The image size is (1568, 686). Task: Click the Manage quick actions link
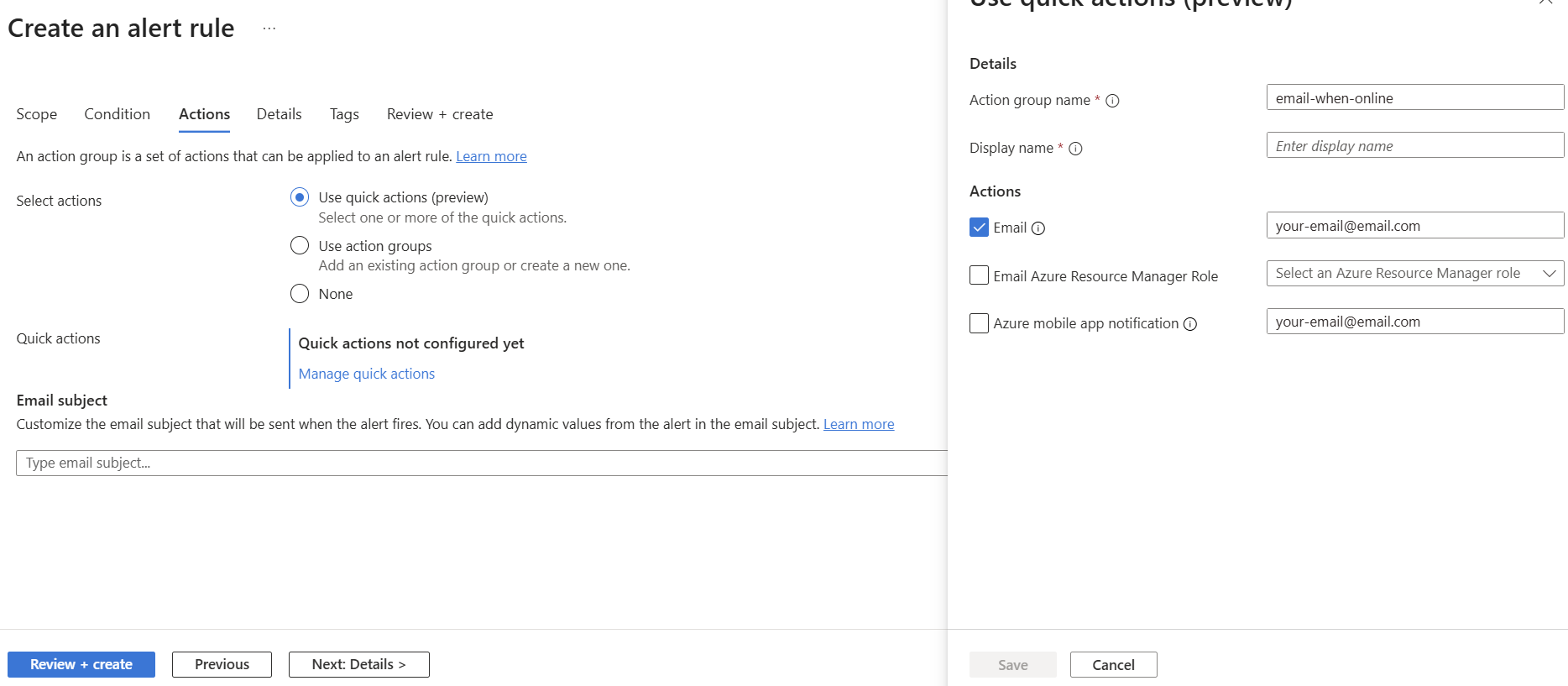[x=366, y=374]
